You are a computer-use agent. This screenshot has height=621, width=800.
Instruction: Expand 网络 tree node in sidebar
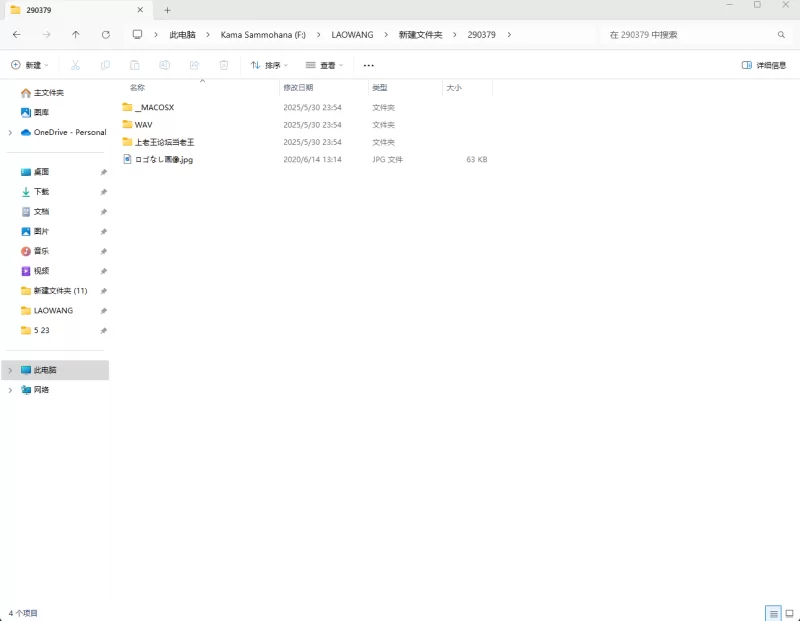[x=10, y=390]
